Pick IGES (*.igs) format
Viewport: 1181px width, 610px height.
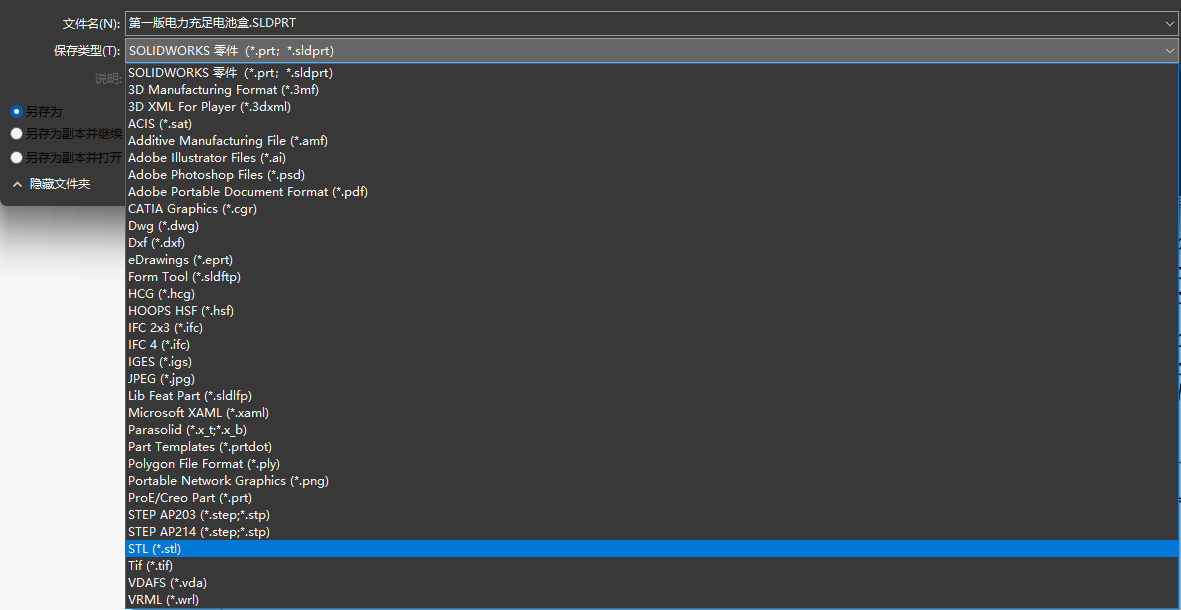pyautogui.click(x=652, y=361)
